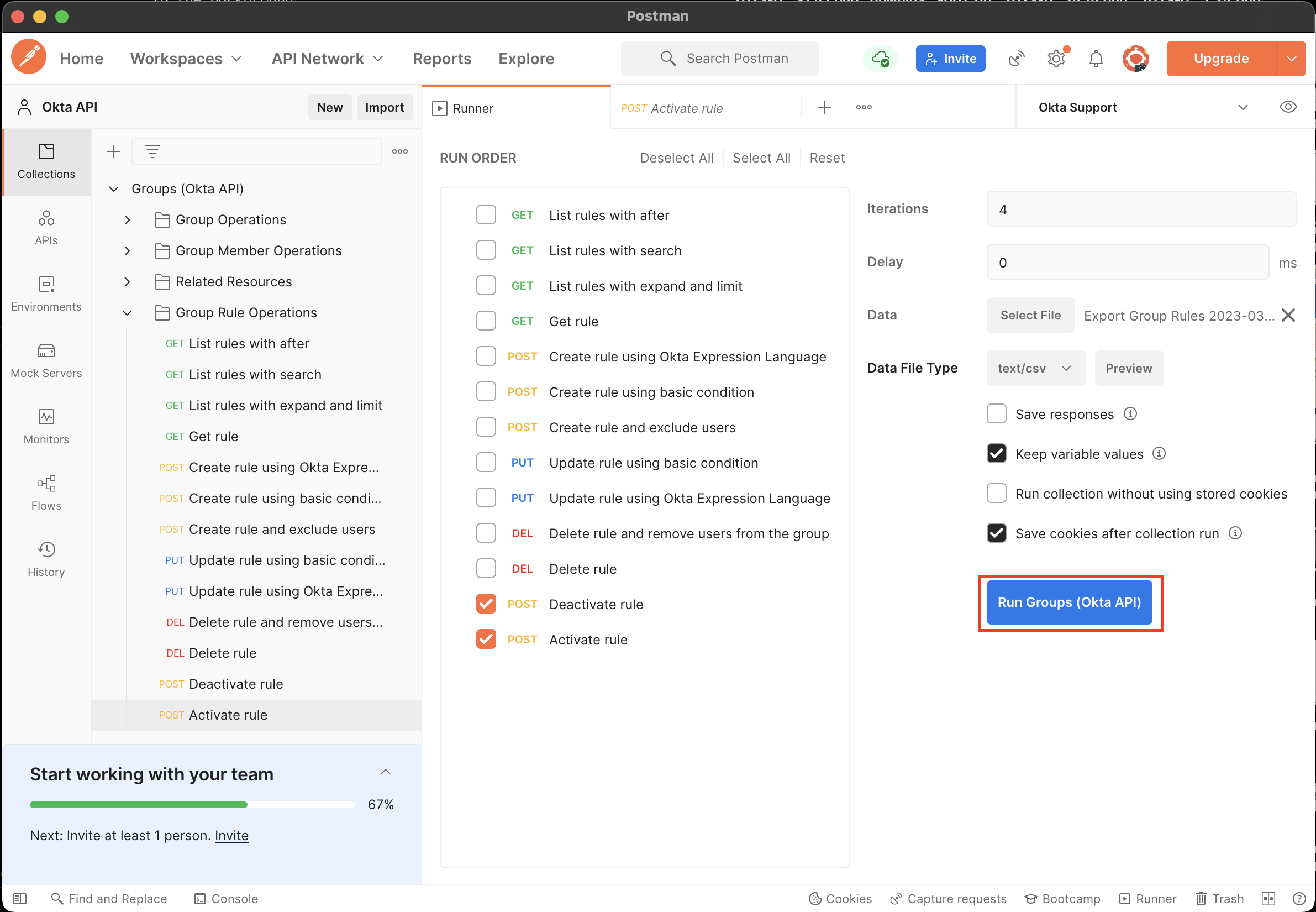
Task: Open the Upgrade dropdown arrow
Action: [1292, 58]
